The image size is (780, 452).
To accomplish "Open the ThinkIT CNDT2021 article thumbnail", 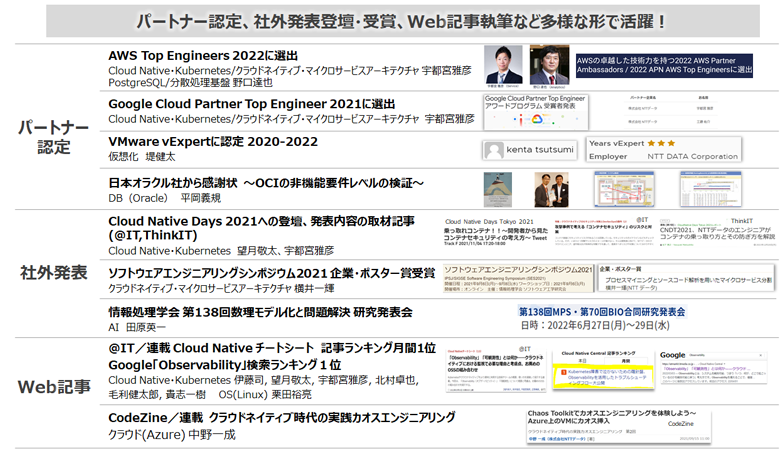I will pos(717,232).
